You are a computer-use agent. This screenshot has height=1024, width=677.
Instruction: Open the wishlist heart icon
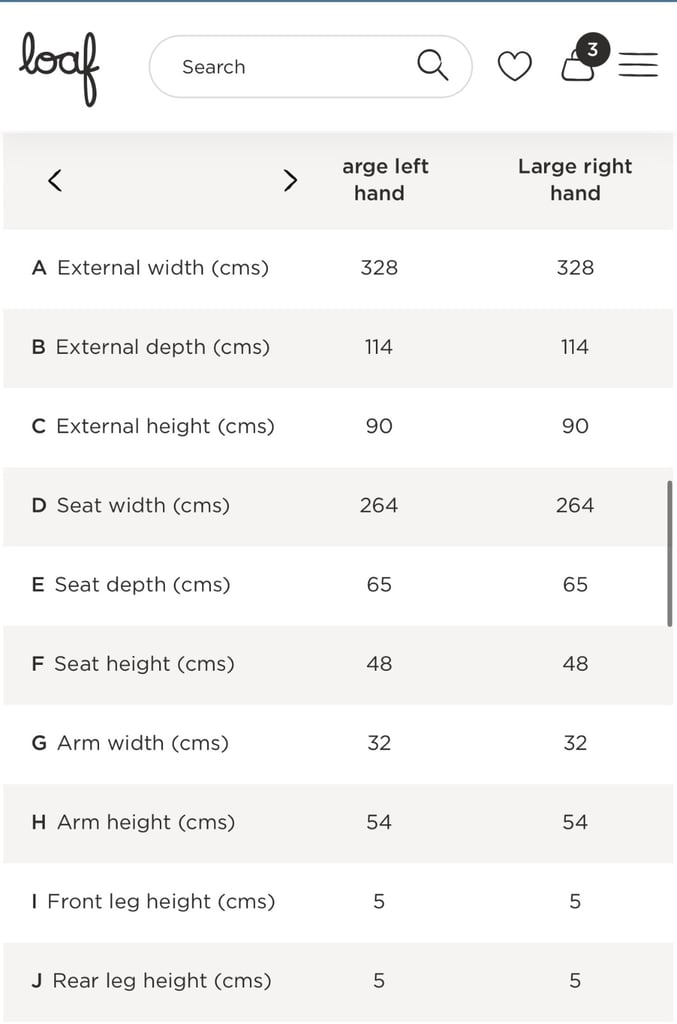coord(514,67)
